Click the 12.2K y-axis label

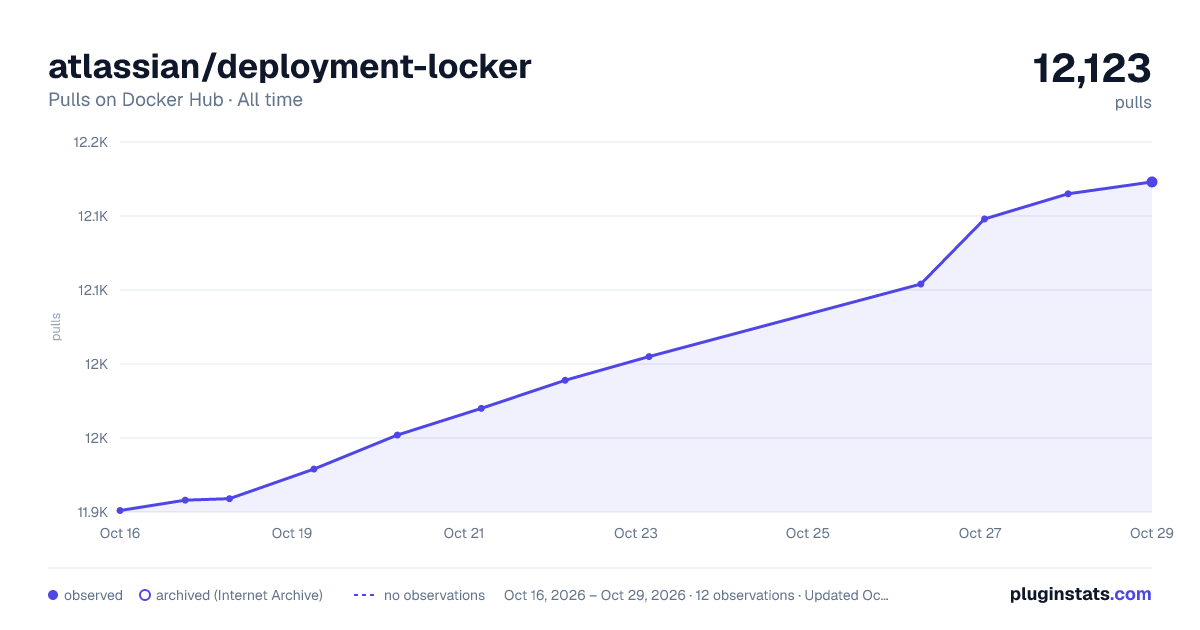(x=90, y=142)
